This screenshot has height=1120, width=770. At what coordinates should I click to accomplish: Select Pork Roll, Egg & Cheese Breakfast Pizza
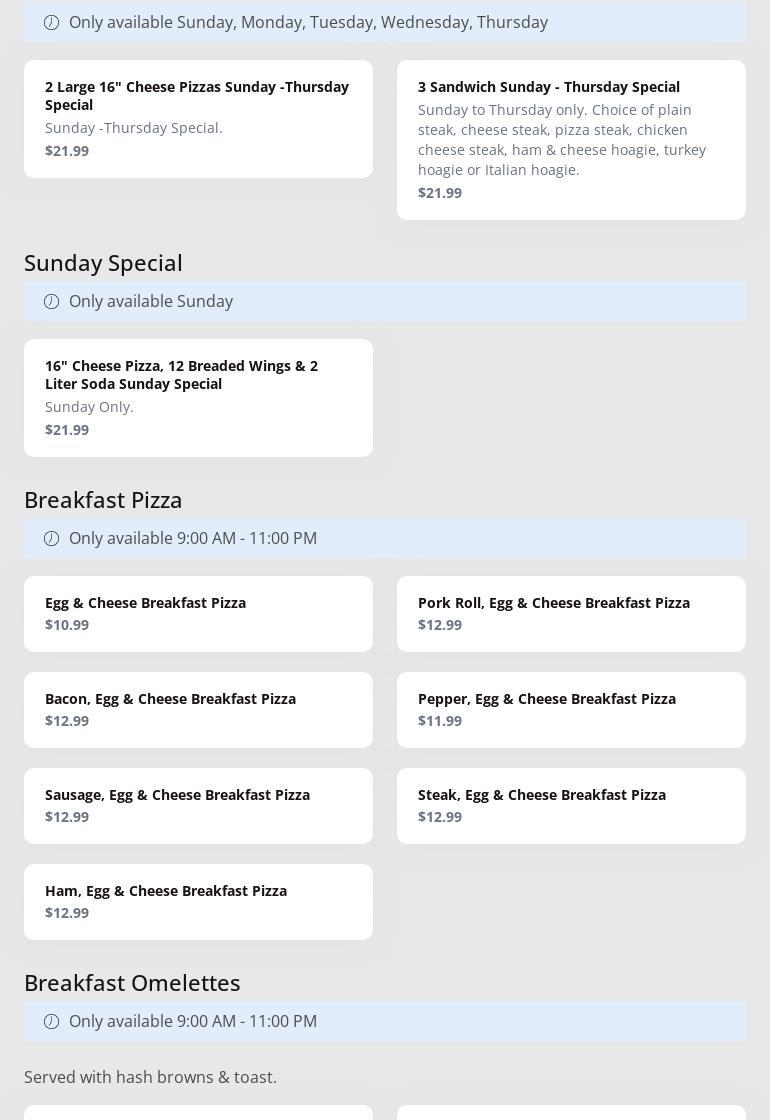tap(571, 613)
